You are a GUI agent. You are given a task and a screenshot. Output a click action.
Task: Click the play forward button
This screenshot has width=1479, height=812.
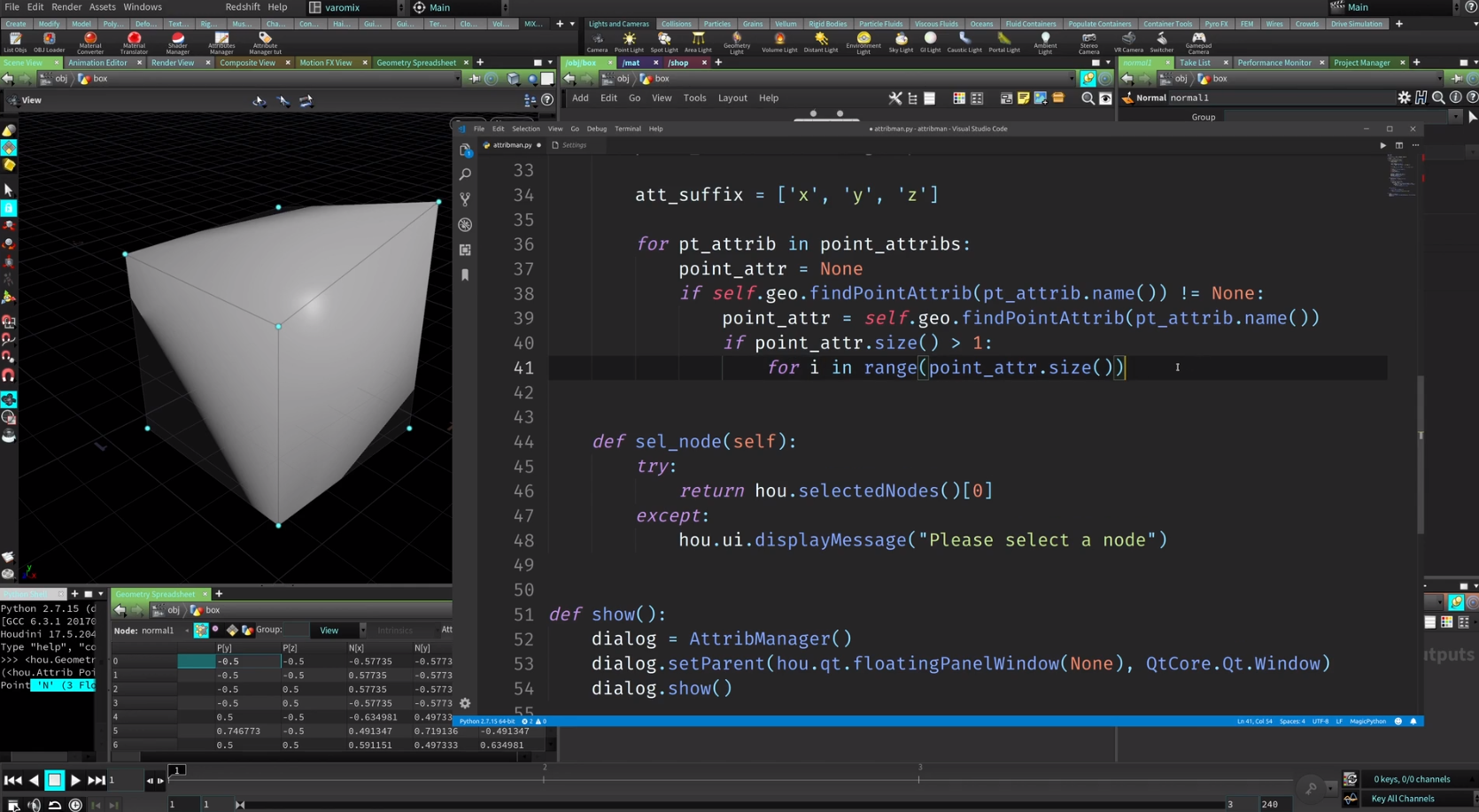(75, 780)
